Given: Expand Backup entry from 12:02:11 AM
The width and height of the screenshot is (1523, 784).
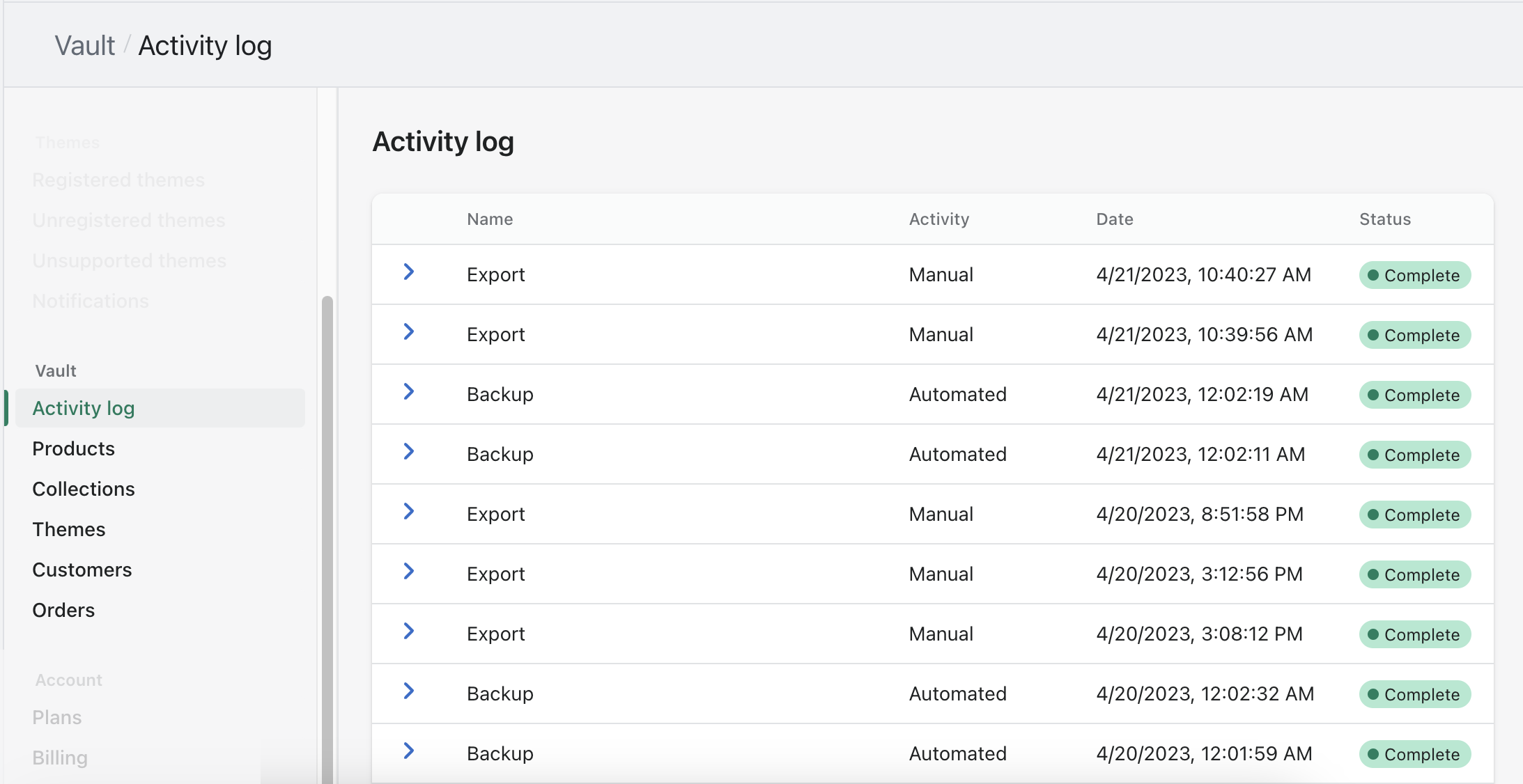Looking at the screenshot, I should [409, 452].
